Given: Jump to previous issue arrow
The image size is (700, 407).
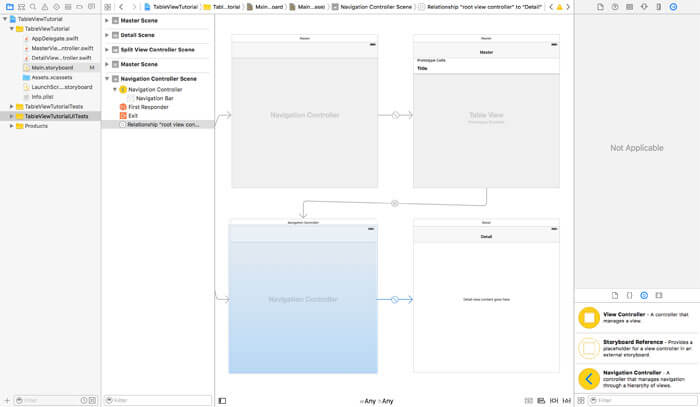Looking at the screenshot, I should pyautogui.click(x=551, y=7).
